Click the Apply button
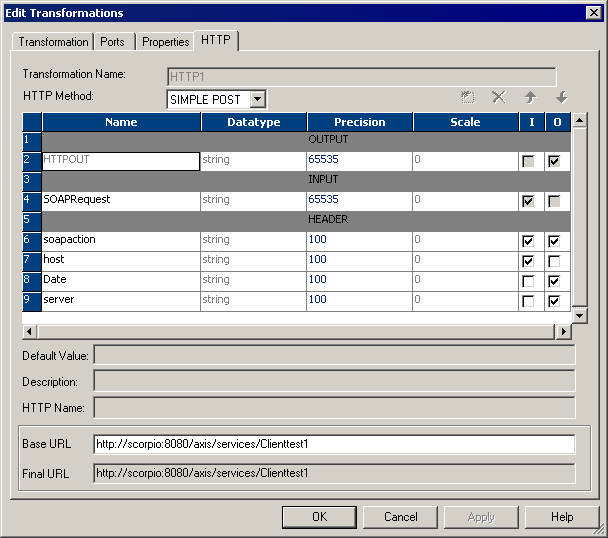 click(481, 517)
